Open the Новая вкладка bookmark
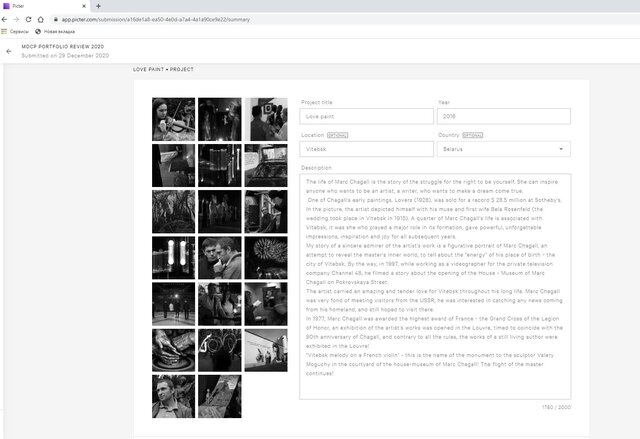Viewport: 640px width, 439px height. click(x=55, y=31)
